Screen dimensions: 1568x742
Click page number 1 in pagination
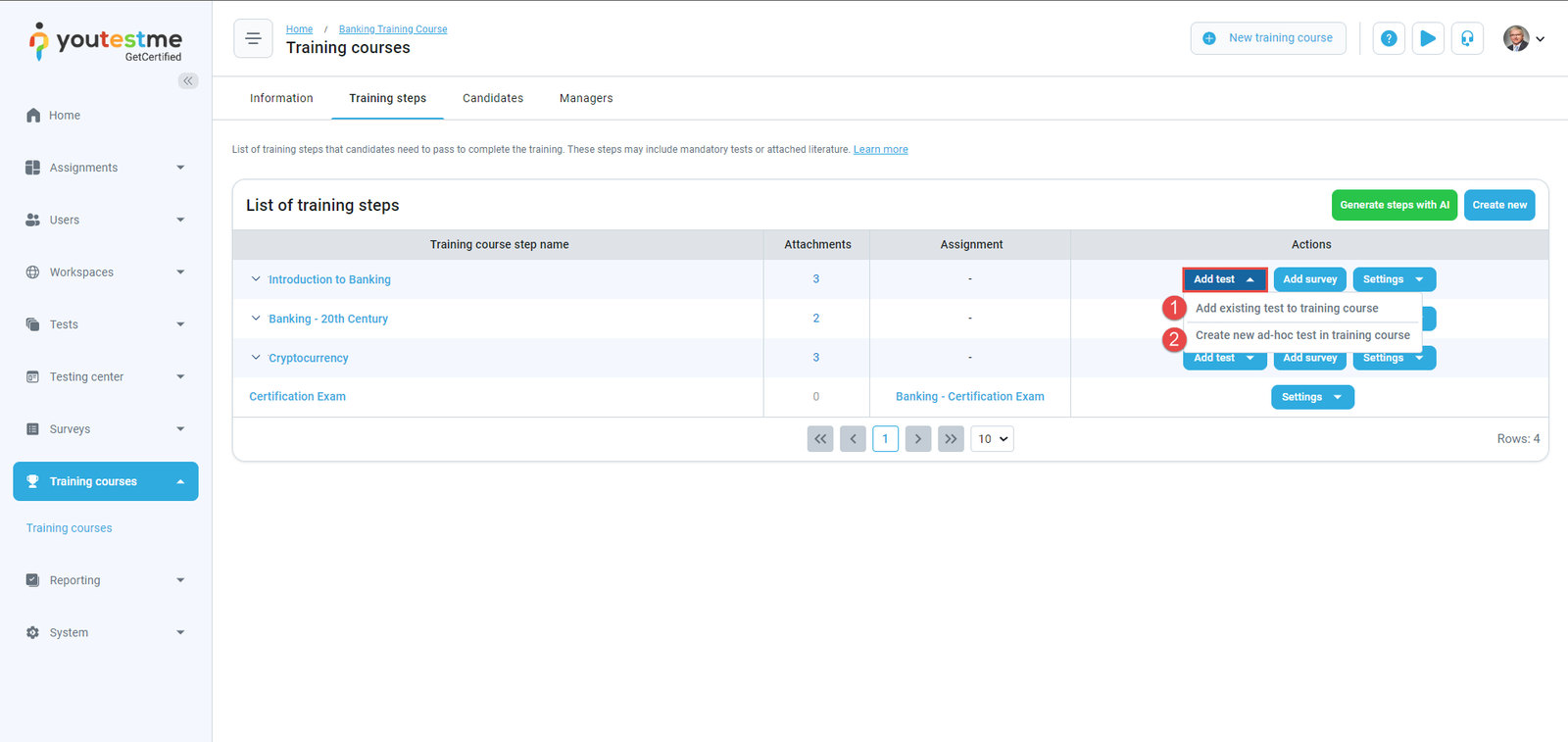(885, 439)
